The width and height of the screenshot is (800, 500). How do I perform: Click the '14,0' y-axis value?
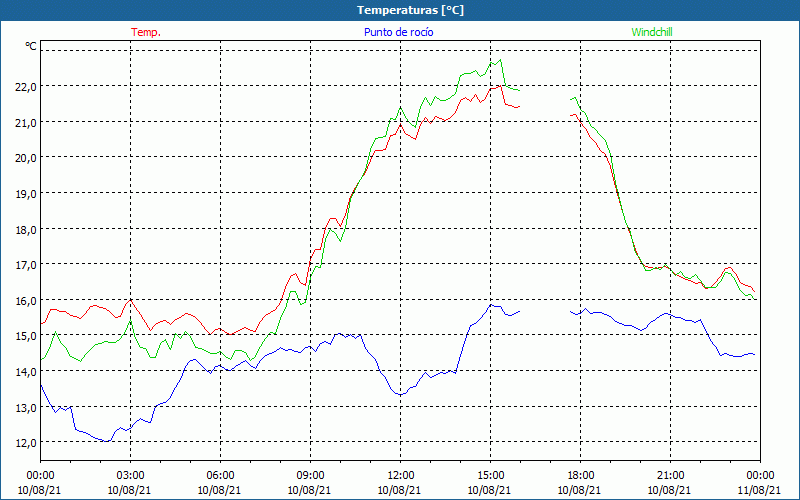click(27, 372)
